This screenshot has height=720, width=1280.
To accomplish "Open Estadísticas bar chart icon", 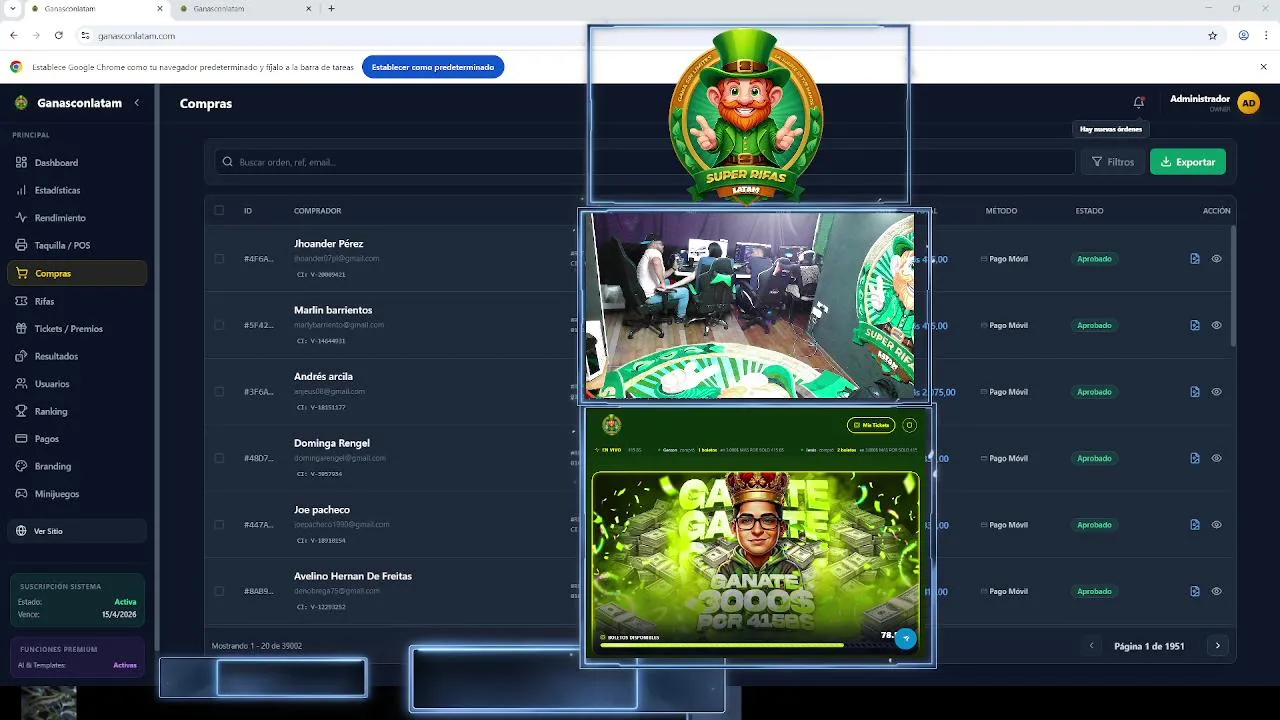I will click(x=22, y=190).
